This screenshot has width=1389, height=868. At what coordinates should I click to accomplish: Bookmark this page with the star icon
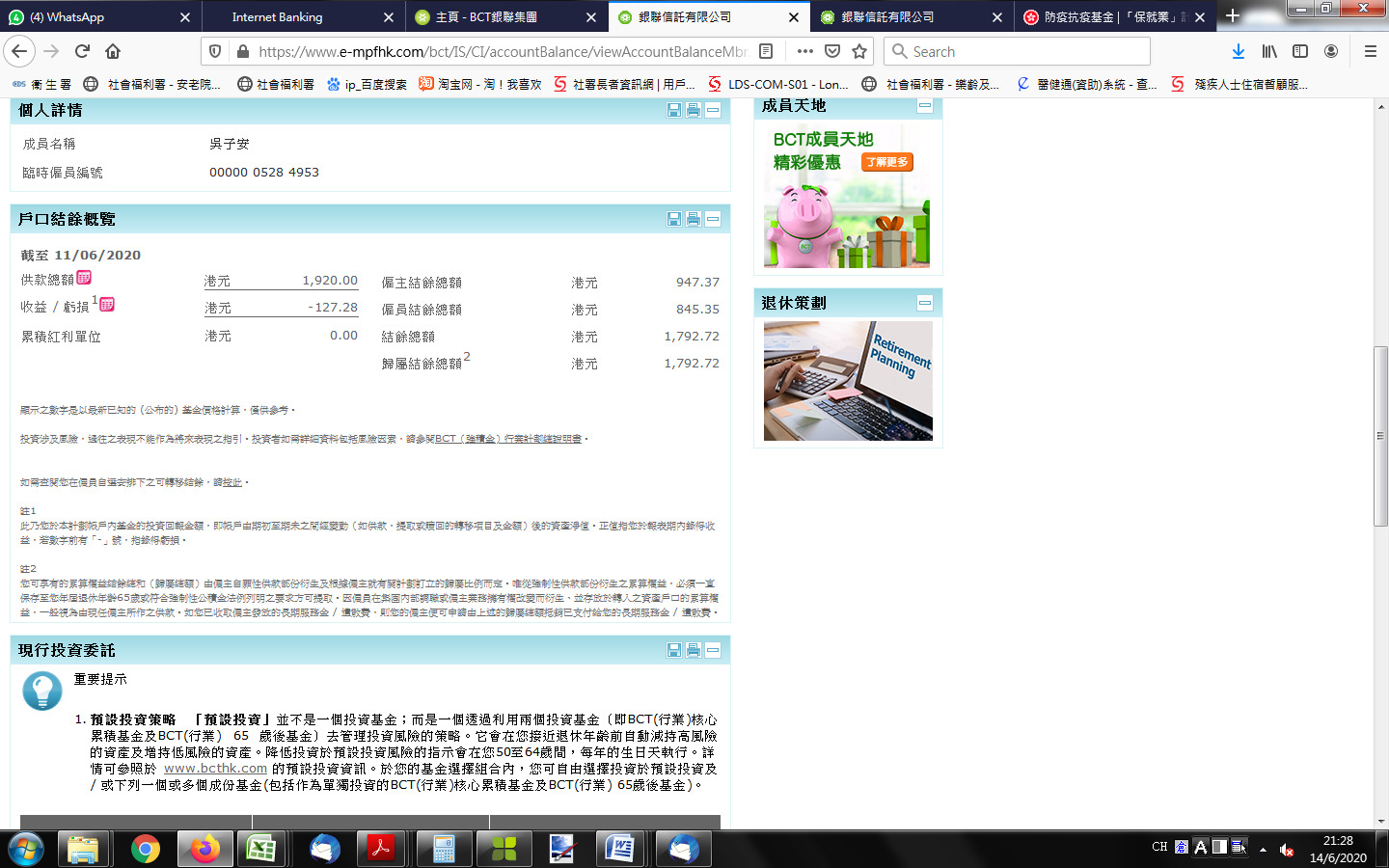859,51
